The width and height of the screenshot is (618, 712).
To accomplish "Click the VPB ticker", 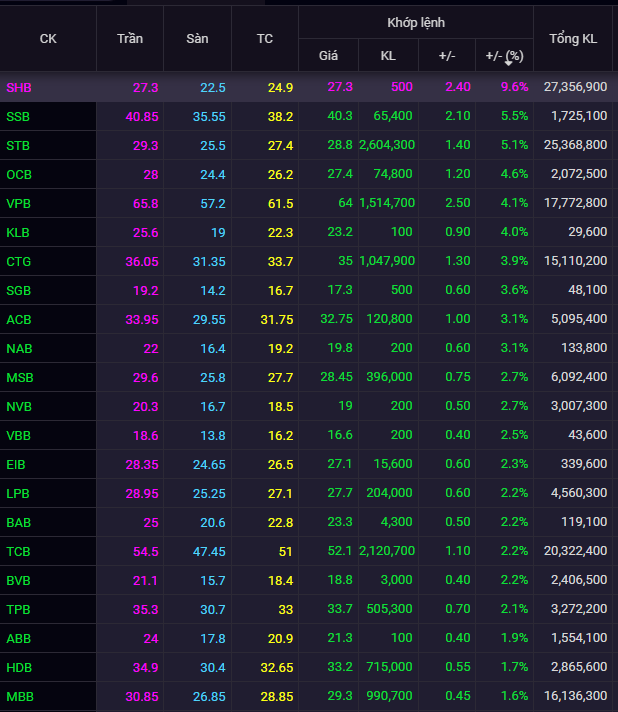I will (x=19, y=203).
